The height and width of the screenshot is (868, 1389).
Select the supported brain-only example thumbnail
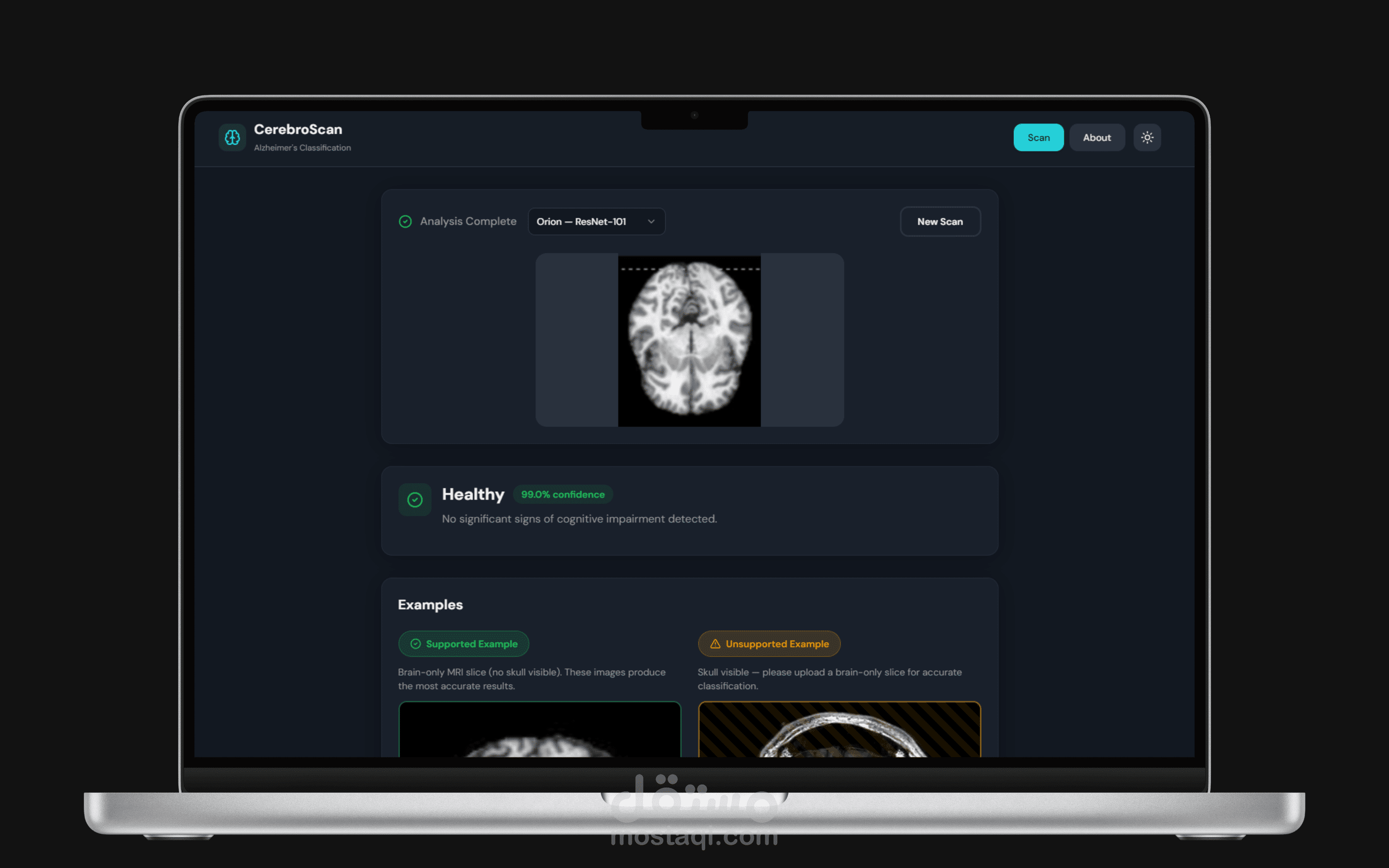click(540, 729)
